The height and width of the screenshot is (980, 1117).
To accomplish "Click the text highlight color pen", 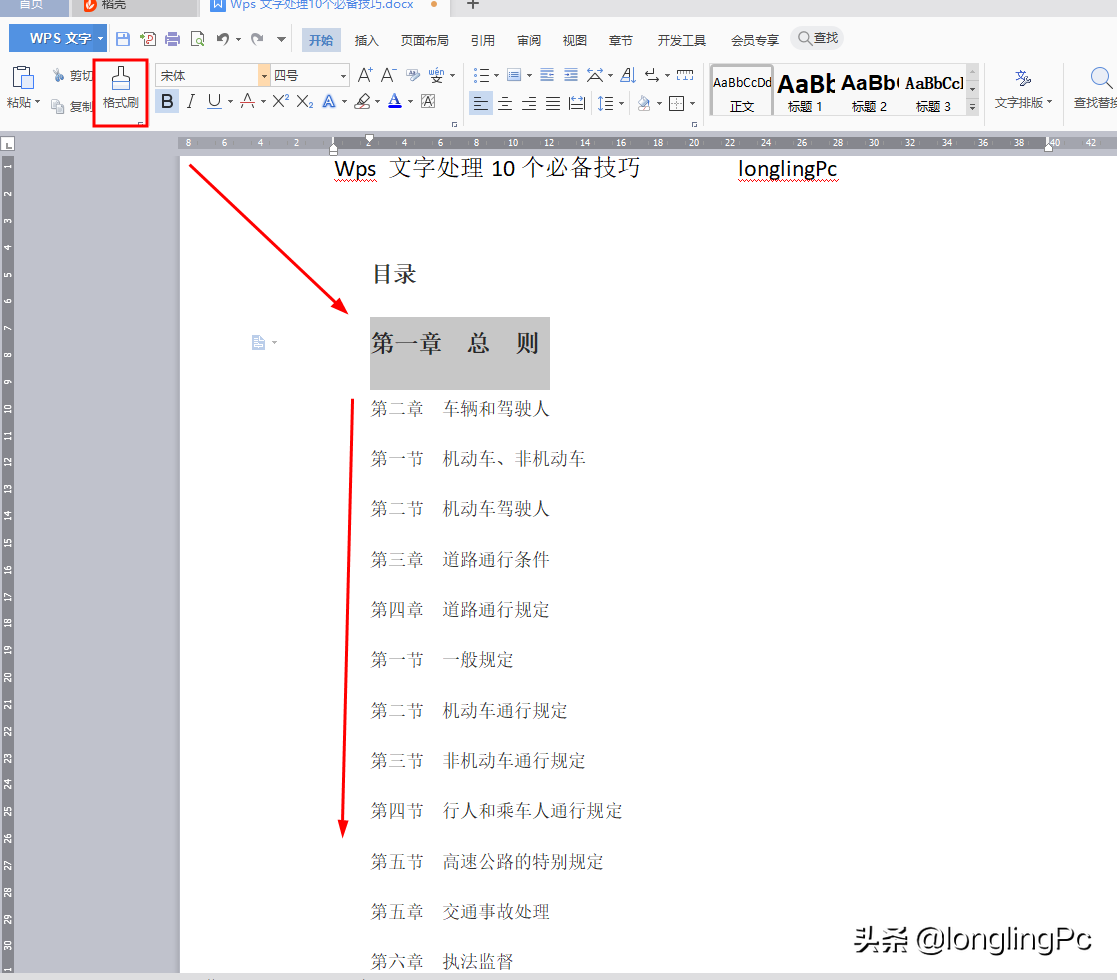I will [362, 102].
